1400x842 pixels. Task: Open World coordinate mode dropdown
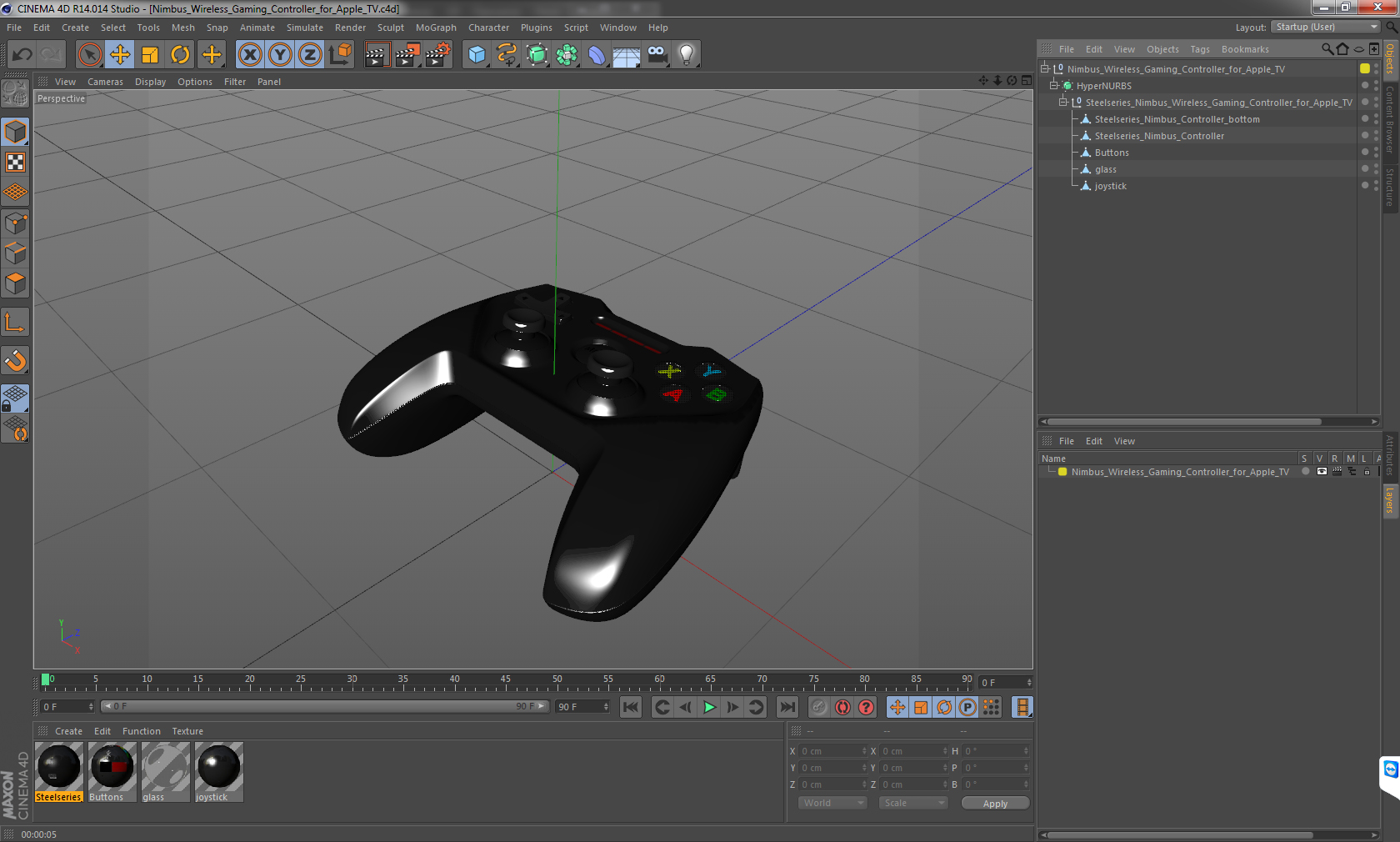tap(832, 803)
